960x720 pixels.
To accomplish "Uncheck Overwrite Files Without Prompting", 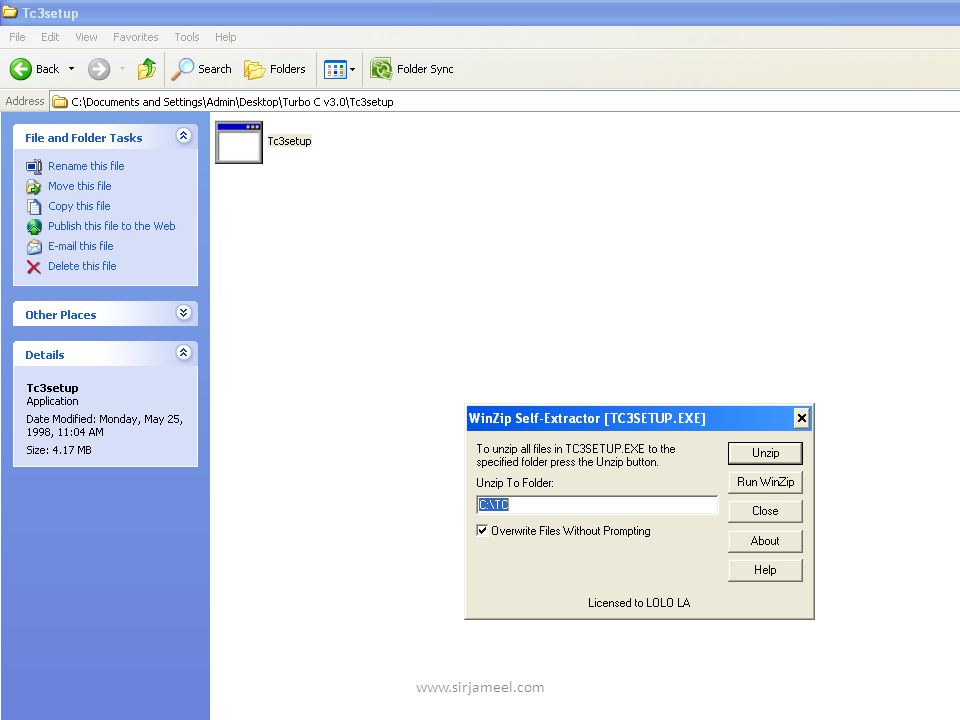I will (482, 531).
